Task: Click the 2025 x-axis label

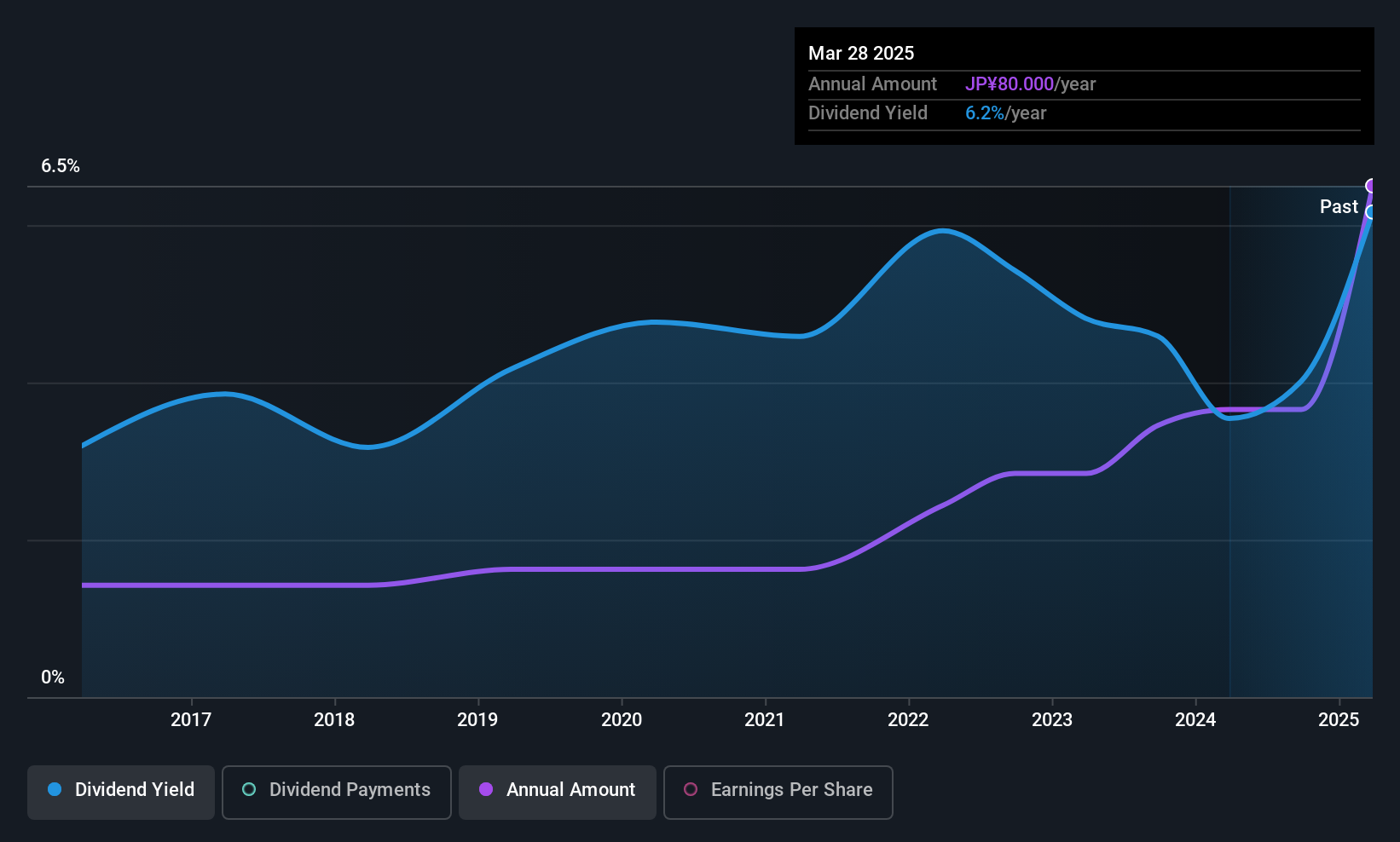Action: click(1339, 720)
